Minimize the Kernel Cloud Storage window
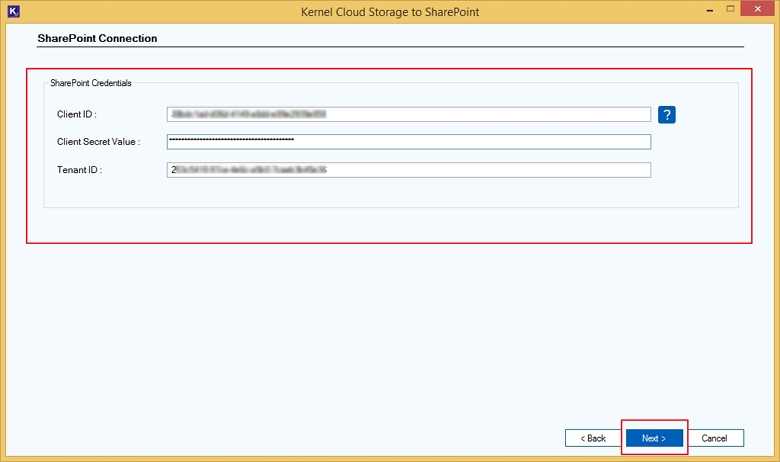780x462 pixels. pos(710,9)
